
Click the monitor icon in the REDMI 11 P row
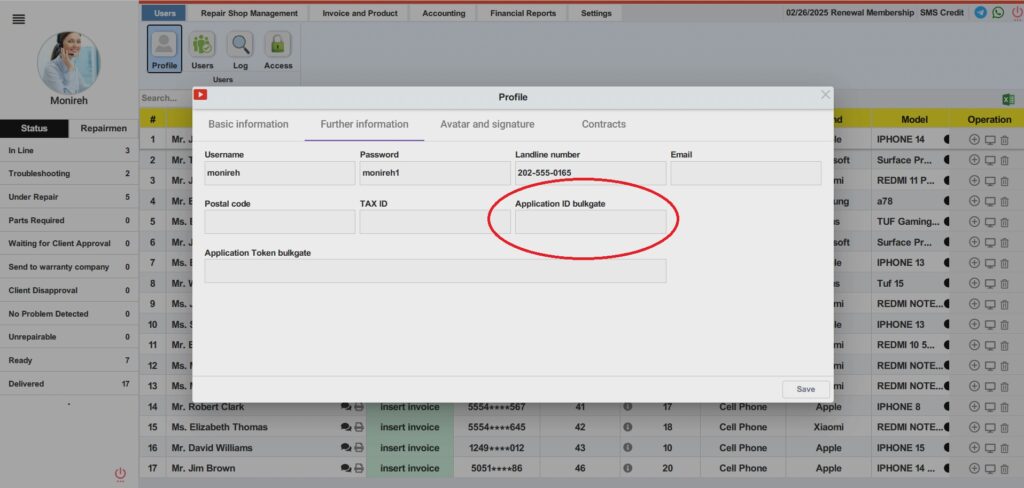point(990,180)
